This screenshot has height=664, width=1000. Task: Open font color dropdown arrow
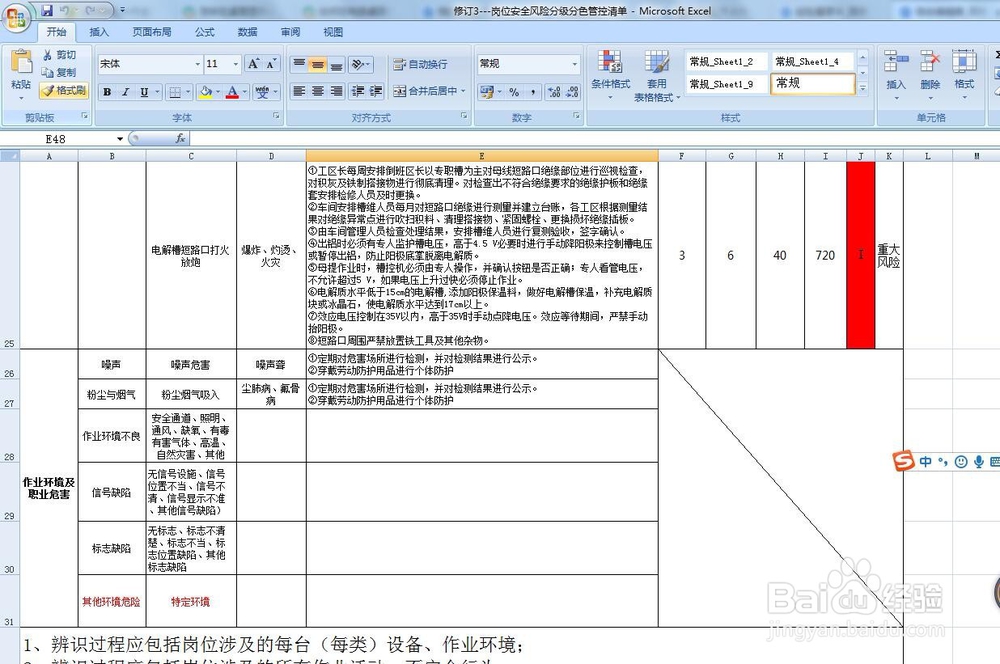click(244, 92)
